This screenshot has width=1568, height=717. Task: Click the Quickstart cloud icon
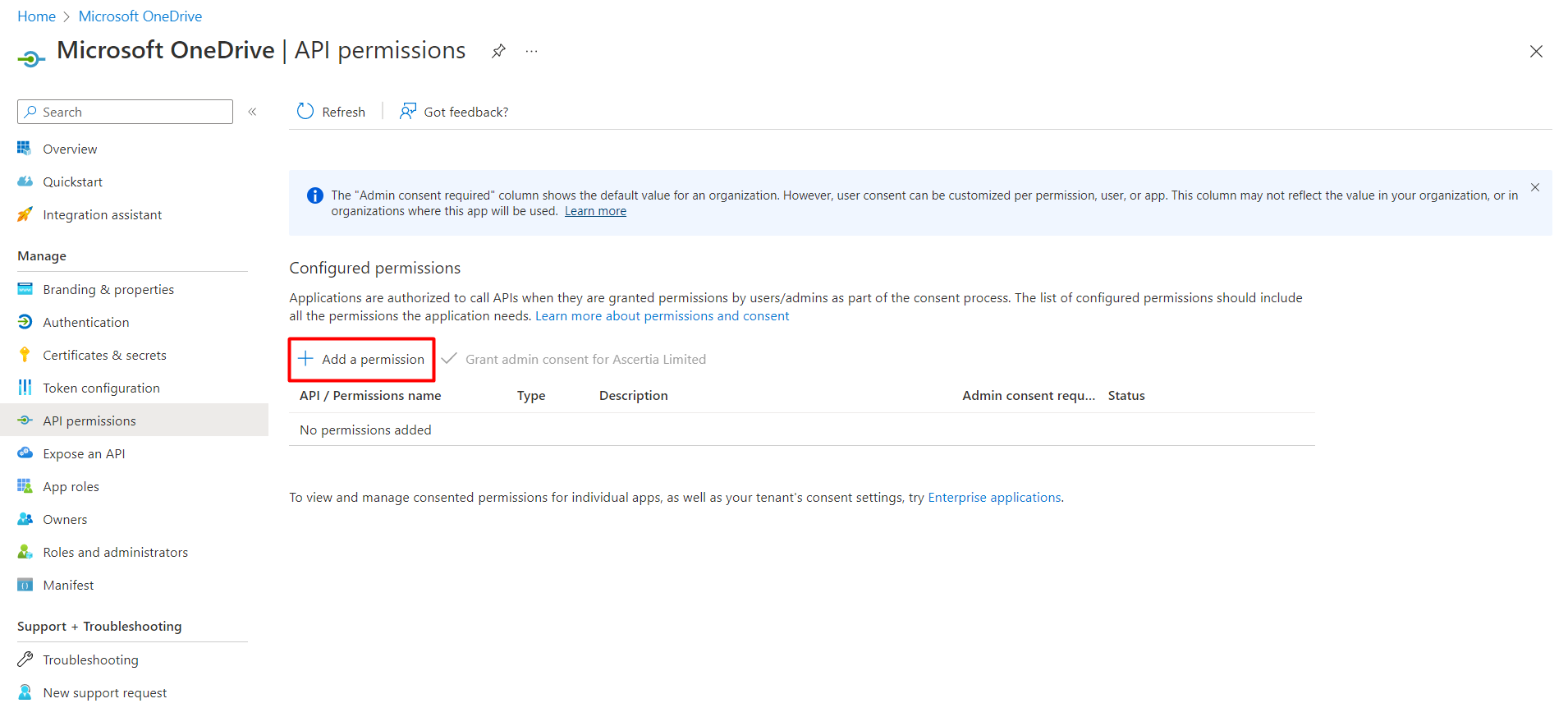tap(25, 182)
